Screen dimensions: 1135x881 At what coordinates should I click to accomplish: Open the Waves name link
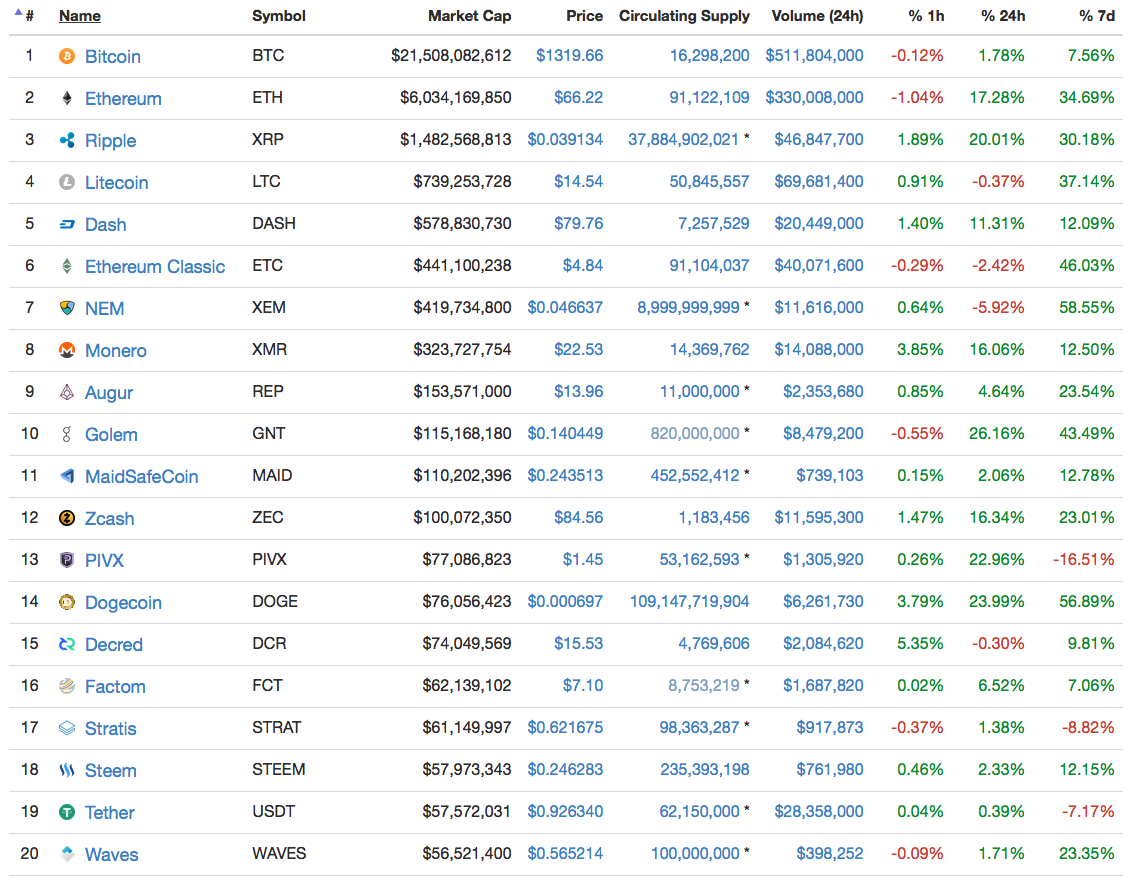coord(111,854)
